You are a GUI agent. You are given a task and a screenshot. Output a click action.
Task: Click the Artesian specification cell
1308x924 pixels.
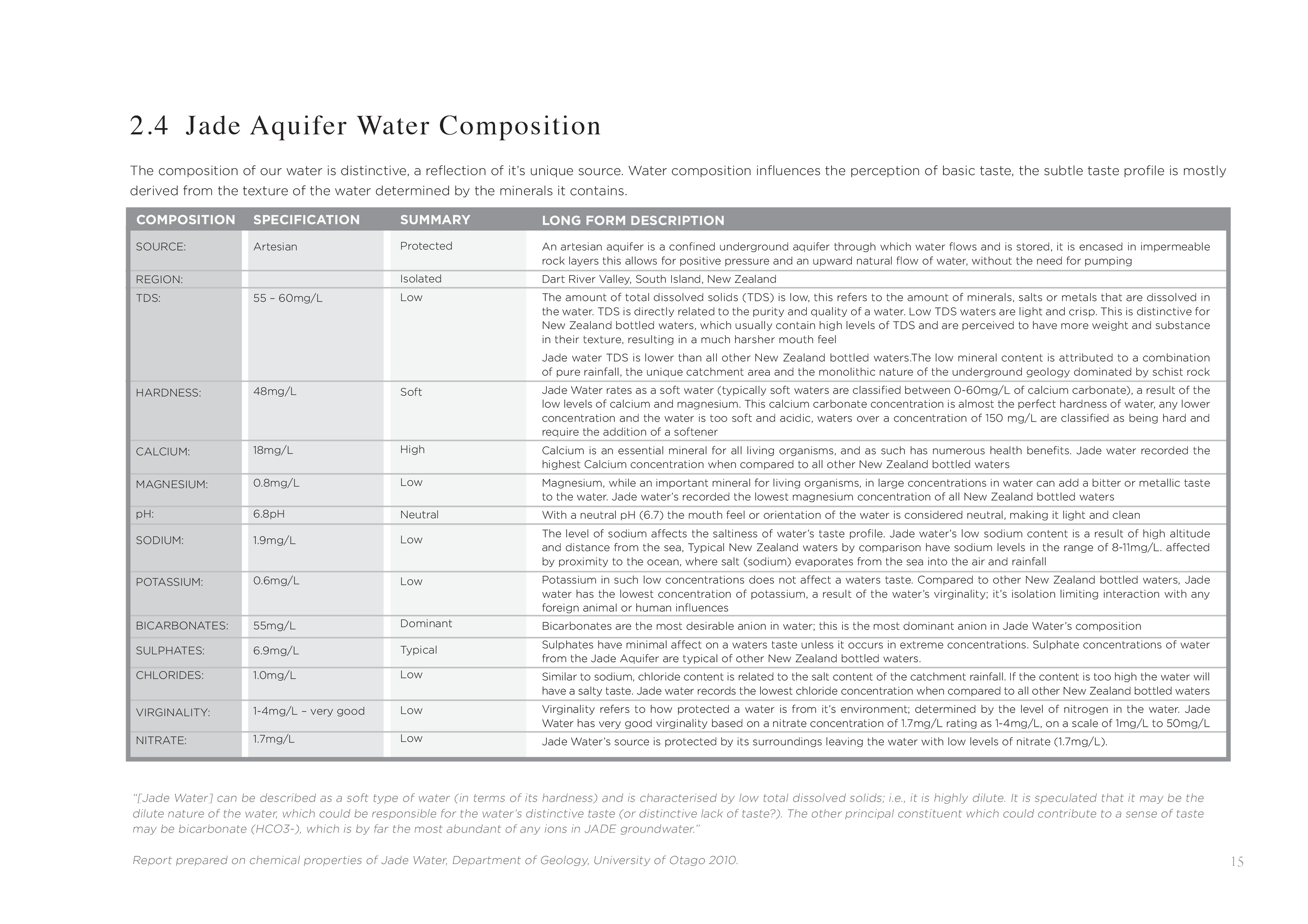(275, 246)
